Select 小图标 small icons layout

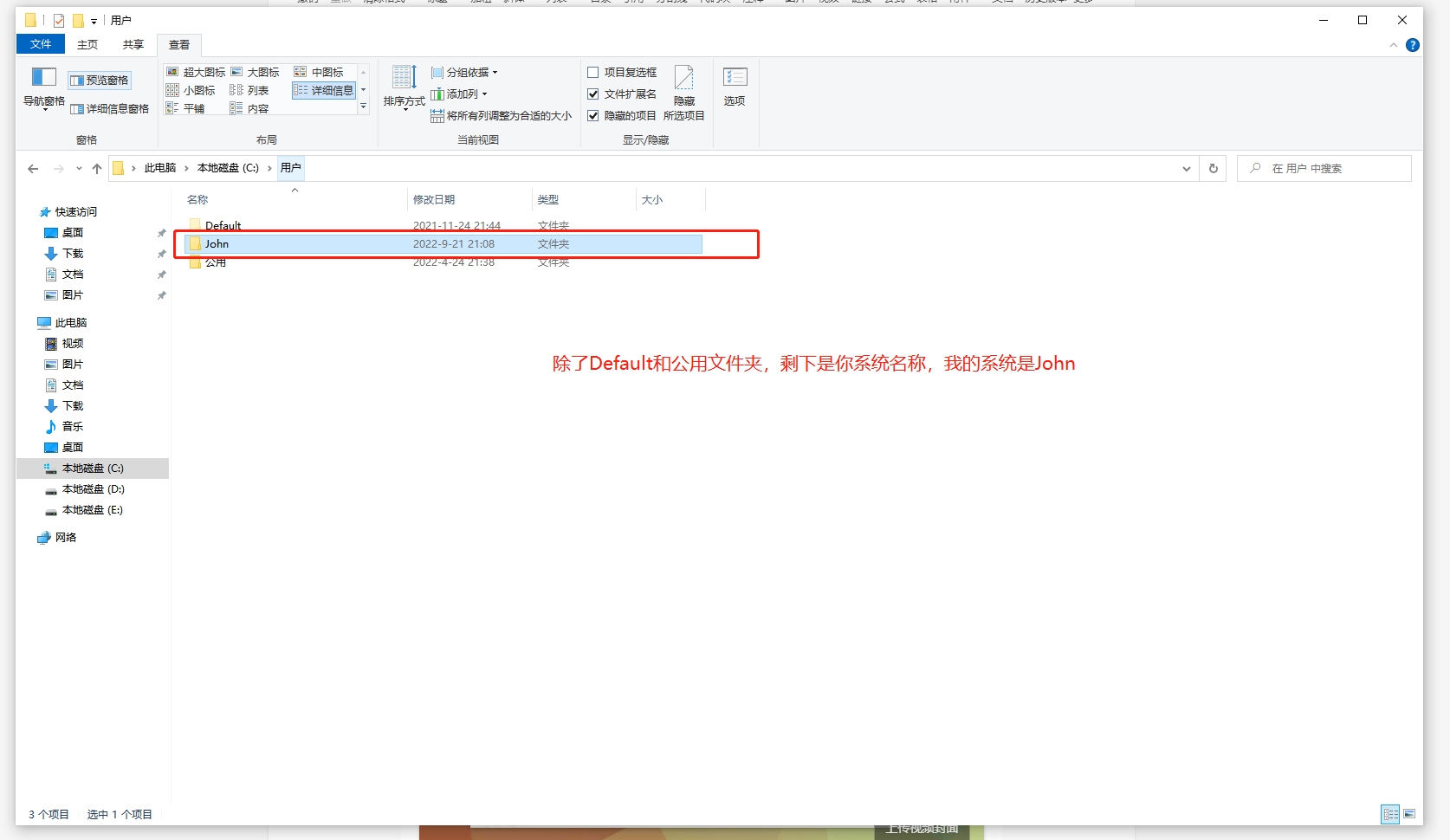[x=191, y=90]
